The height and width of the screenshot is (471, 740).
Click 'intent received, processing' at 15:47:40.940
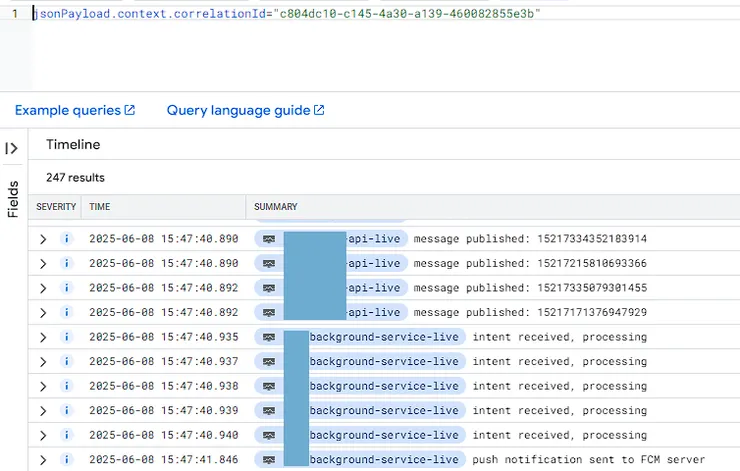[x=560, y=435]
